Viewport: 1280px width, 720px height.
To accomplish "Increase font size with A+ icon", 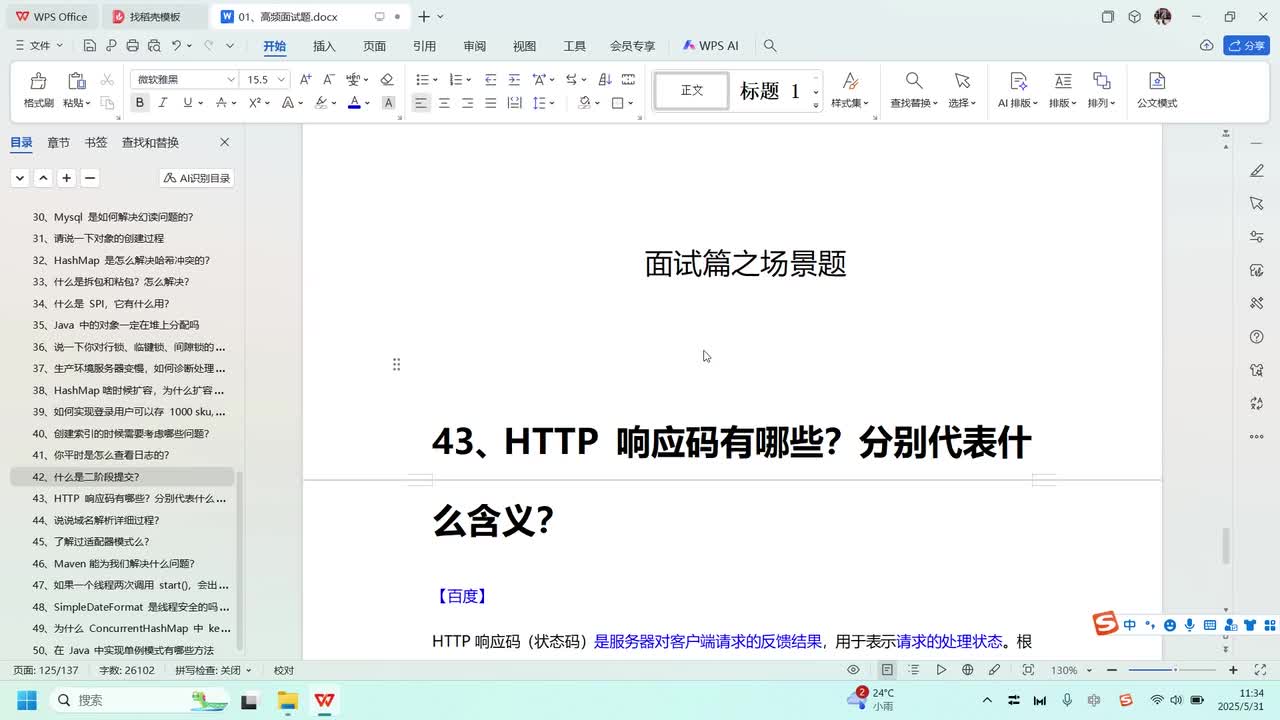I will tap(306, 79).
